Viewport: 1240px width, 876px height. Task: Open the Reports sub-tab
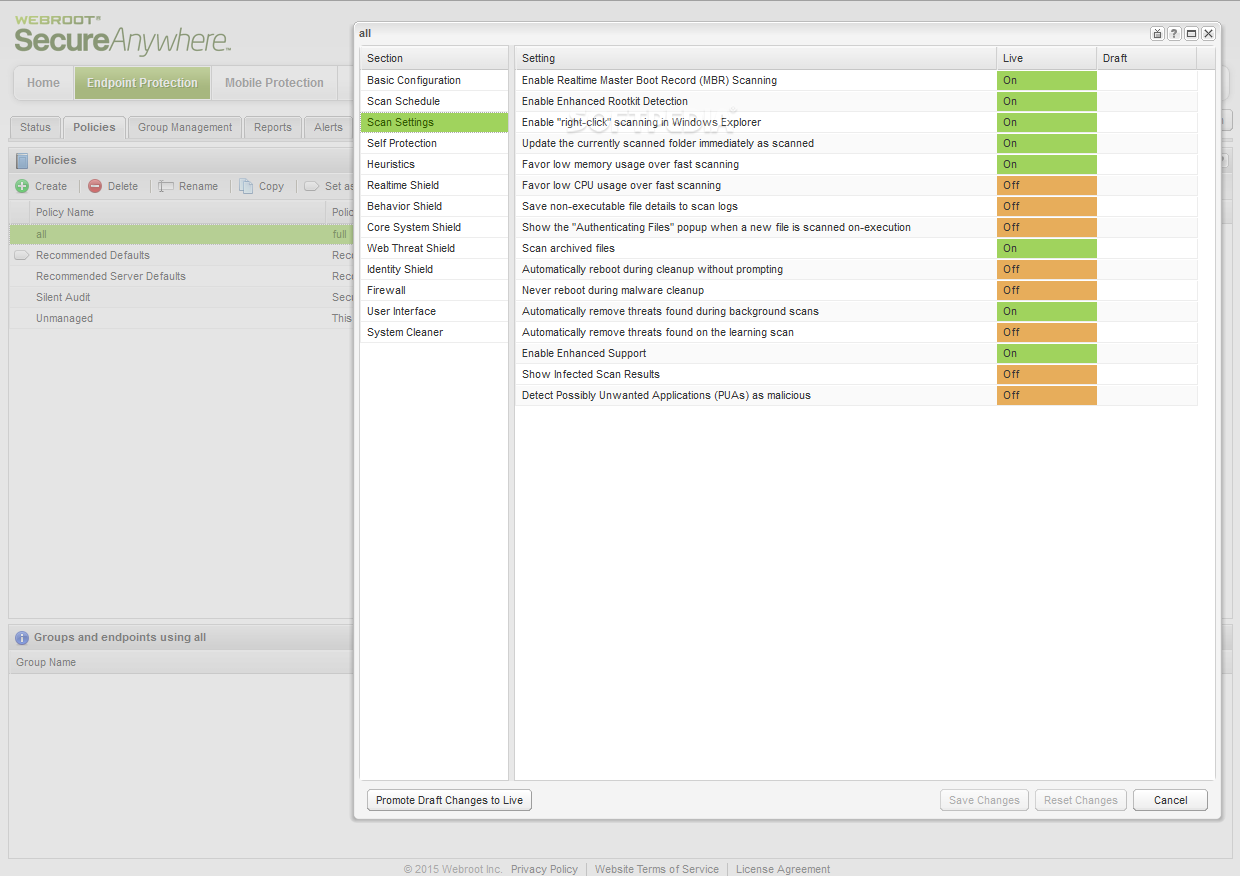tap(272, 127)
